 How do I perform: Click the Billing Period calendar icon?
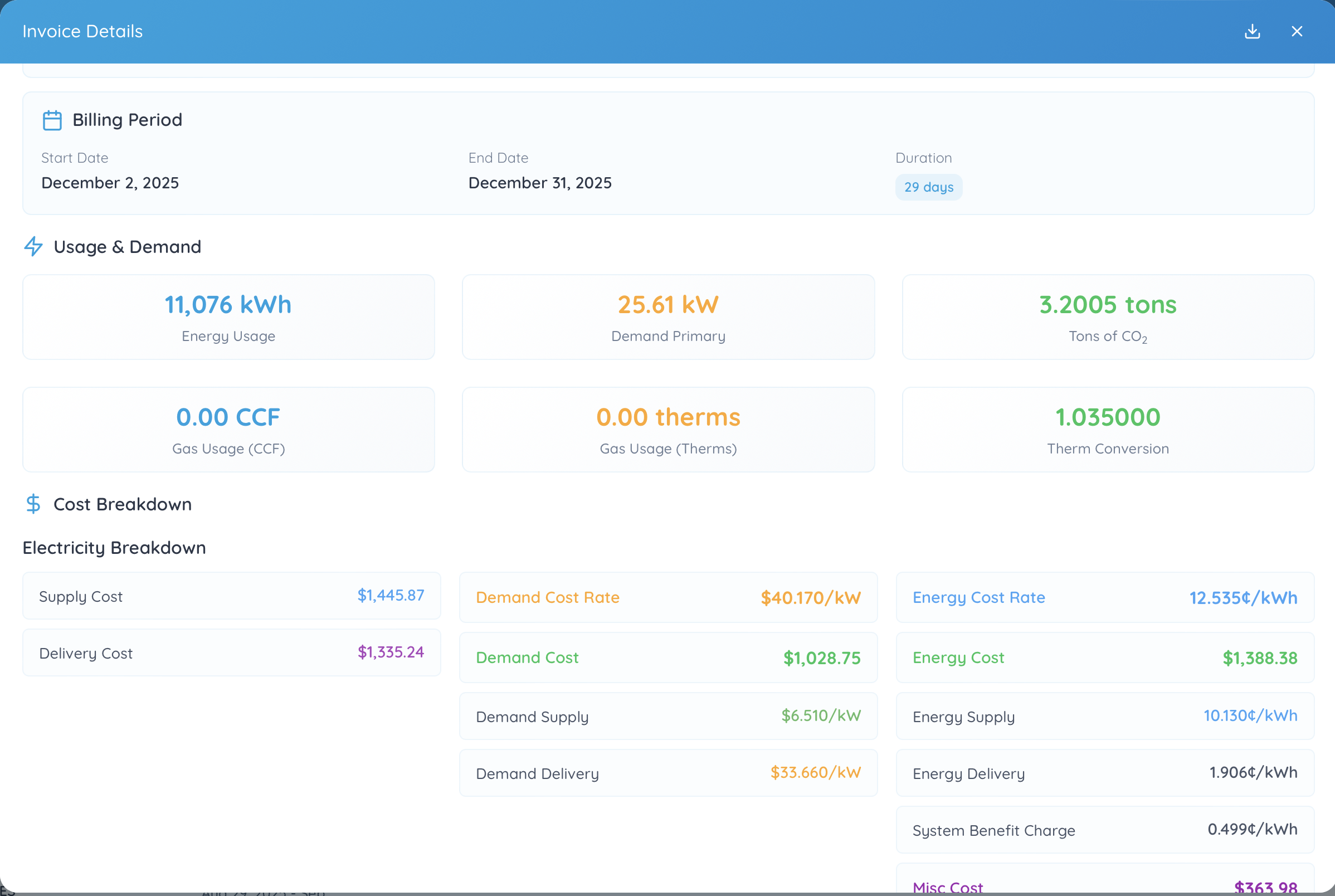(52, 120)
